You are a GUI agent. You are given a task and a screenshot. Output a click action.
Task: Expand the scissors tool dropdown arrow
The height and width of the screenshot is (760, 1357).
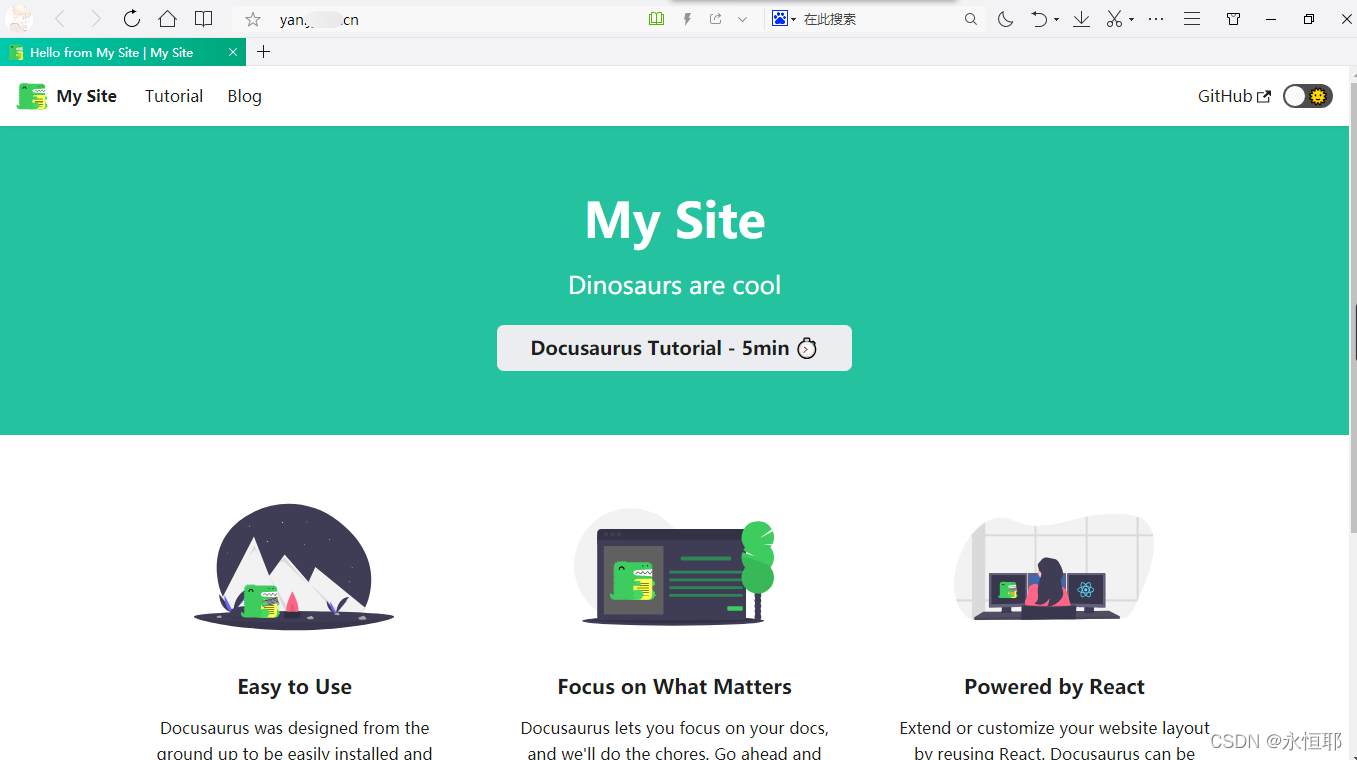[1131, 20]
